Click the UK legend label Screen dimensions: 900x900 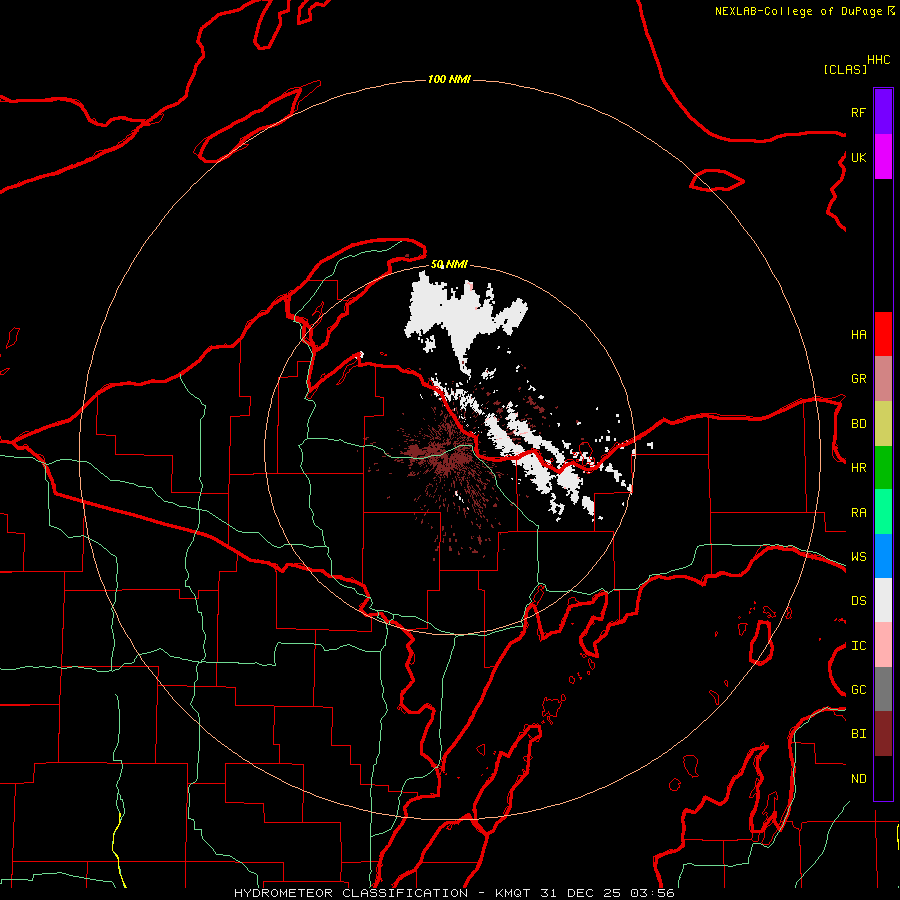click(858, 157)
